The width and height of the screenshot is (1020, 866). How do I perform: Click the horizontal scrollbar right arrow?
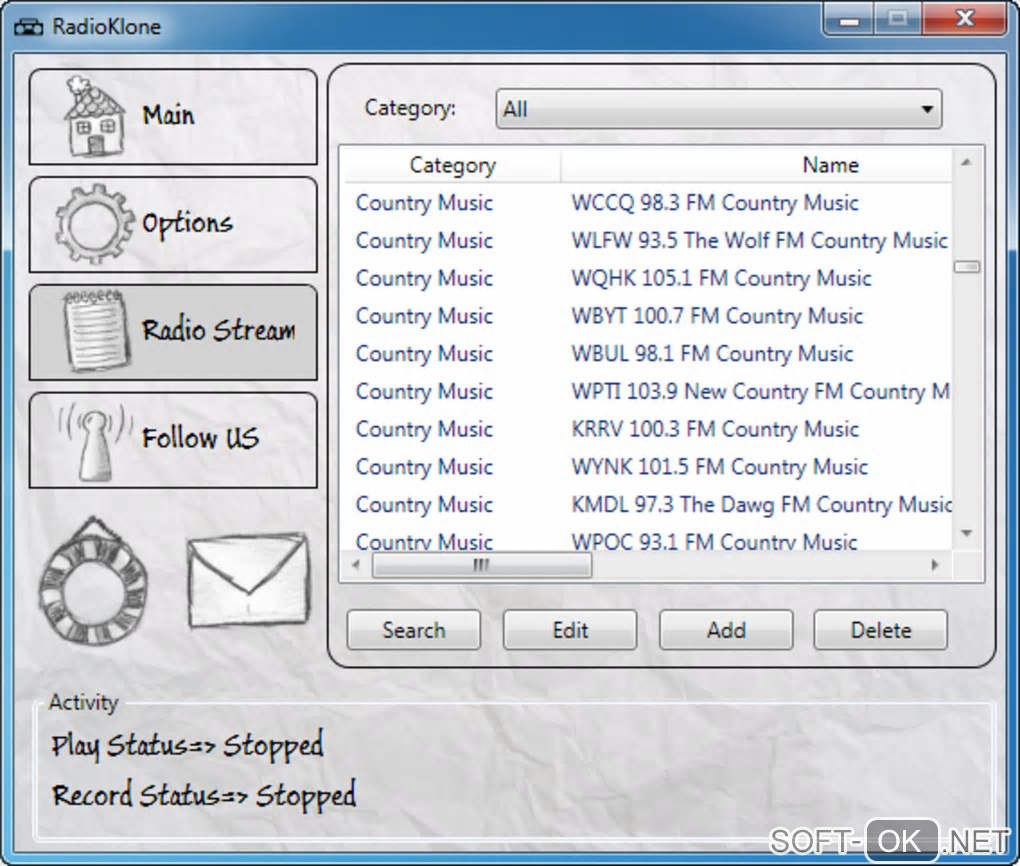pos(935,565)
